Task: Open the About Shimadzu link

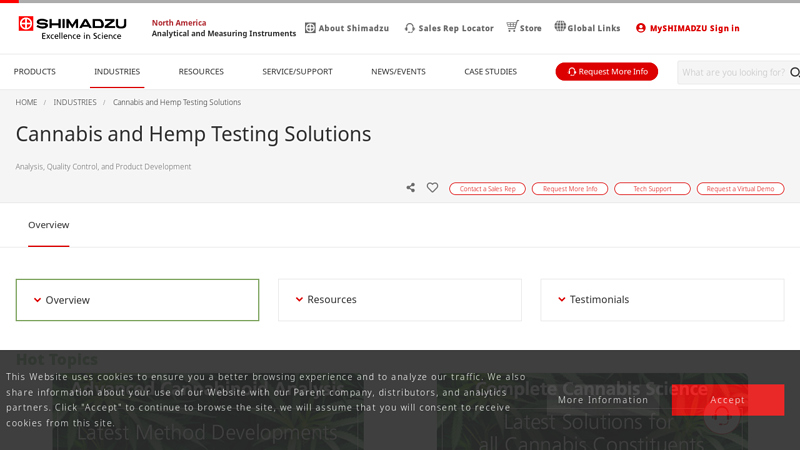Action: 354,28
